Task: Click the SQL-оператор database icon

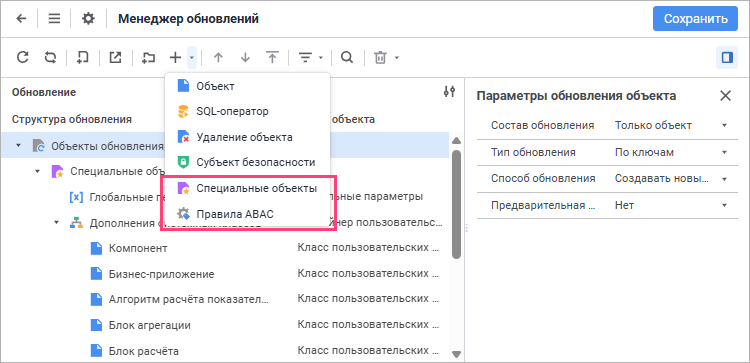Action: [x=184, y=111]
